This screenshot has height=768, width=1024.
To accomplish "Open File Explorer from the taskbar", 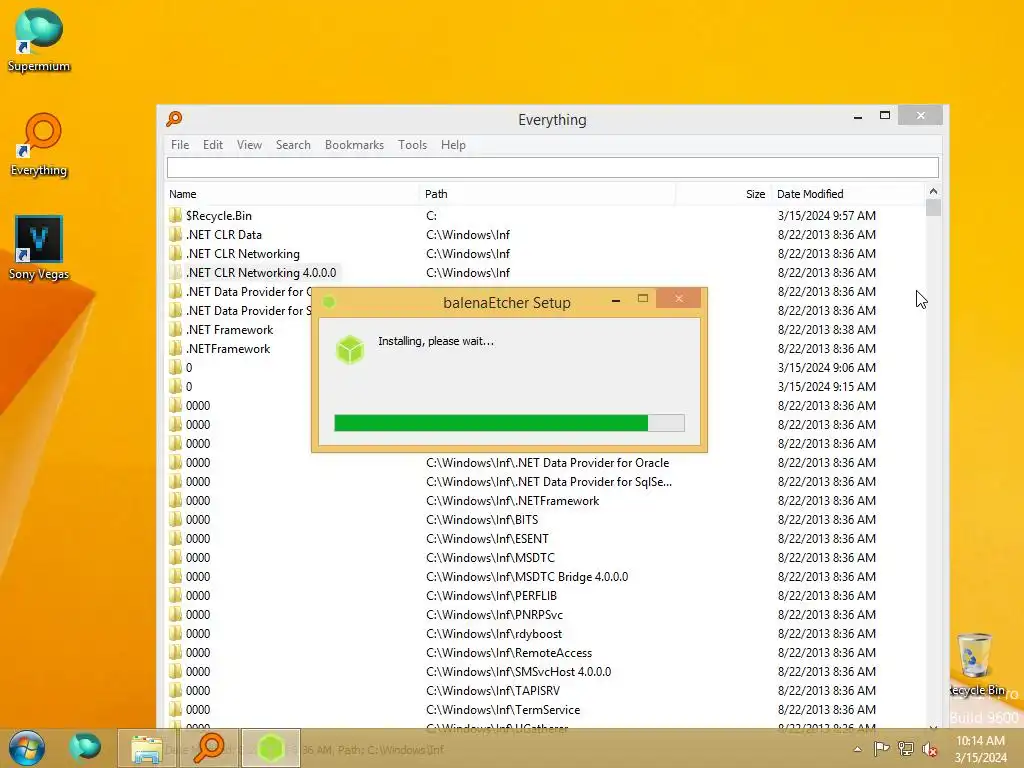I will [x=147, y=748].
